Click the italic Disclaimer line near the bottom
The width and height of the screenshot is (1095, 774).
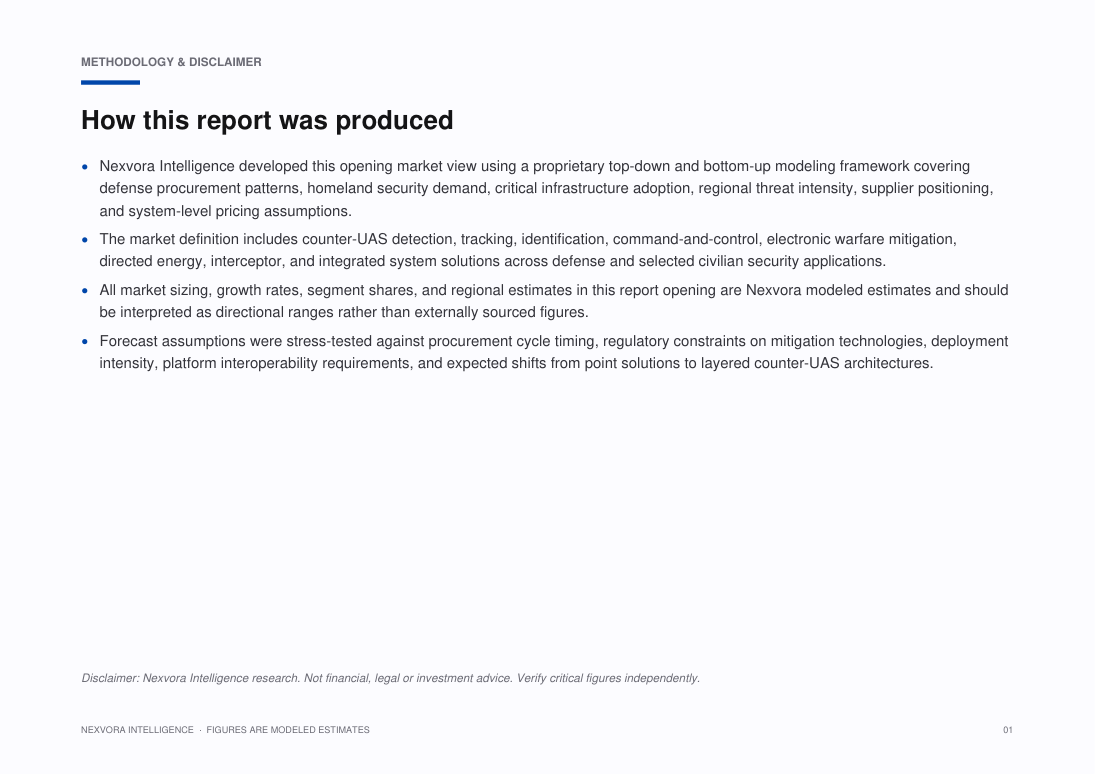point(390,678)
